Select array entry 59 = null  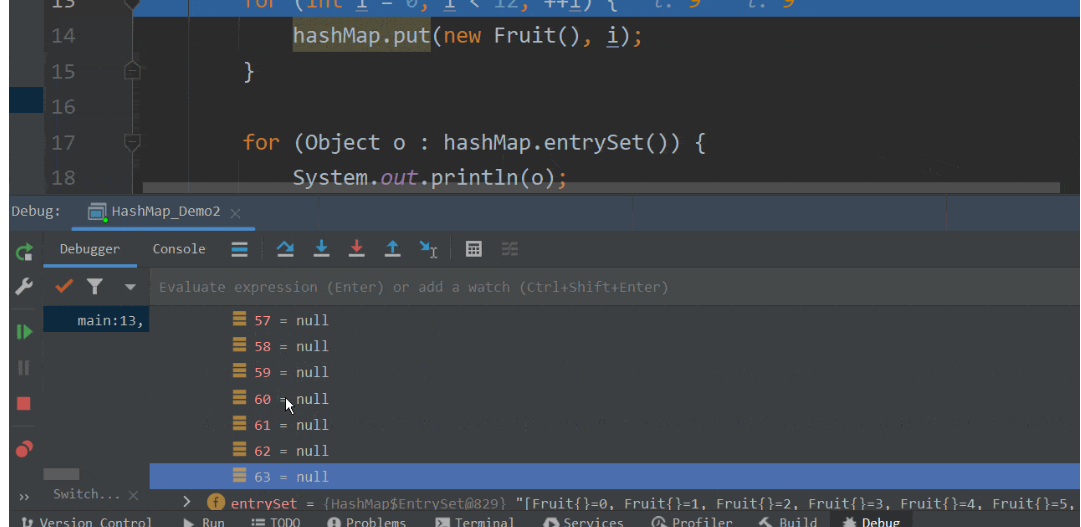(291, 372)
